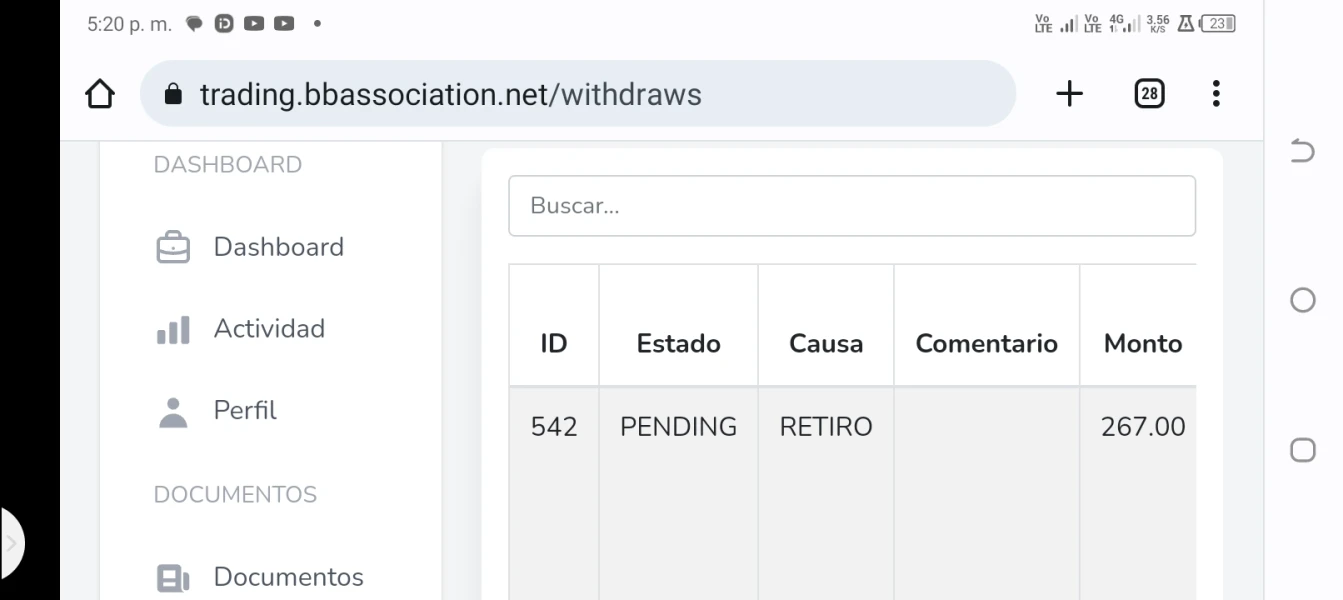Click the Documentos newspaper icon
1343x600 pixels.
pos(173,577)
